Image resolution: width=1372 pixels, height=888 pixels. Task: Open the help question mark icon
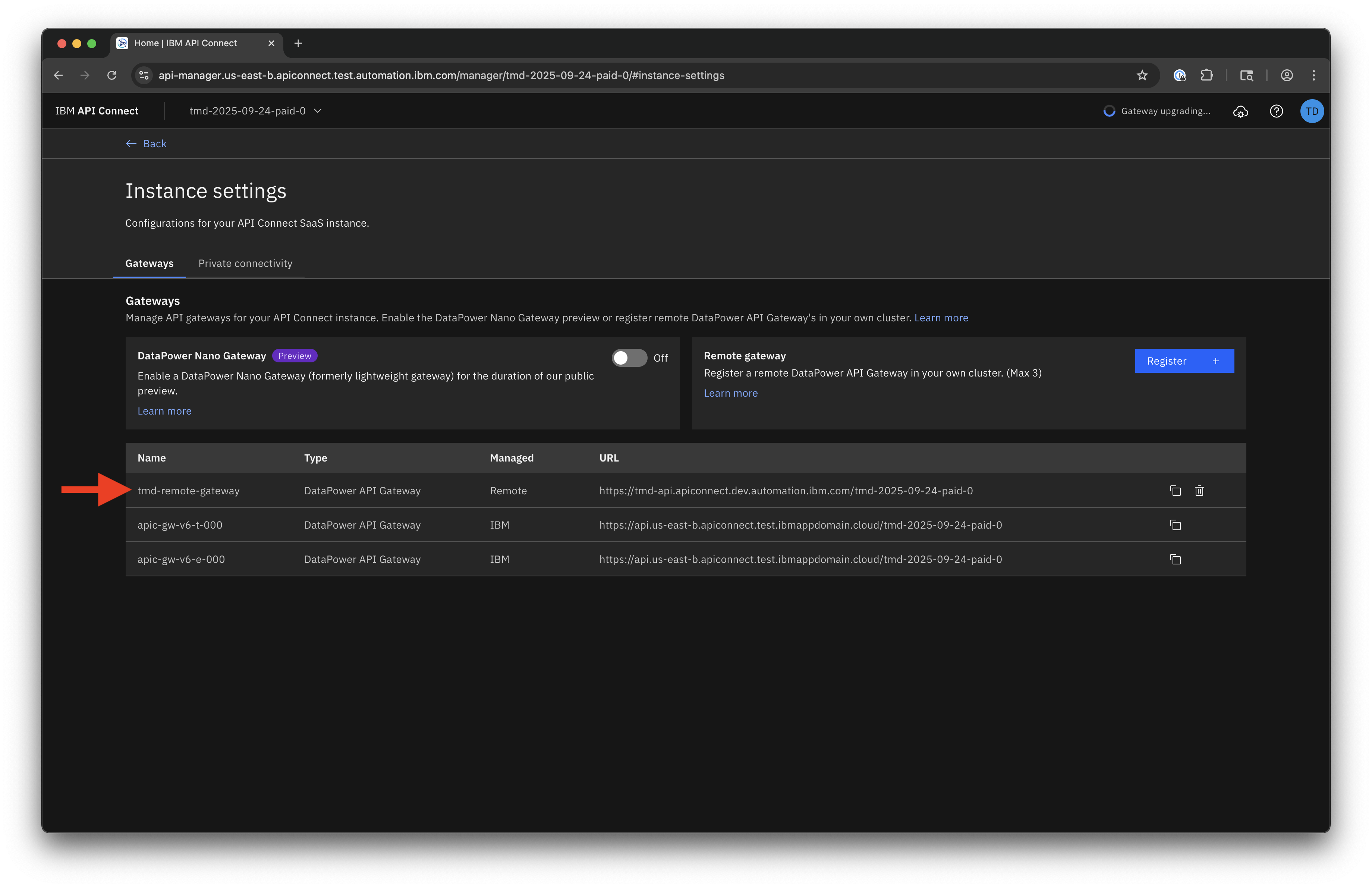pyautogui.click(x=1276, y=111)
